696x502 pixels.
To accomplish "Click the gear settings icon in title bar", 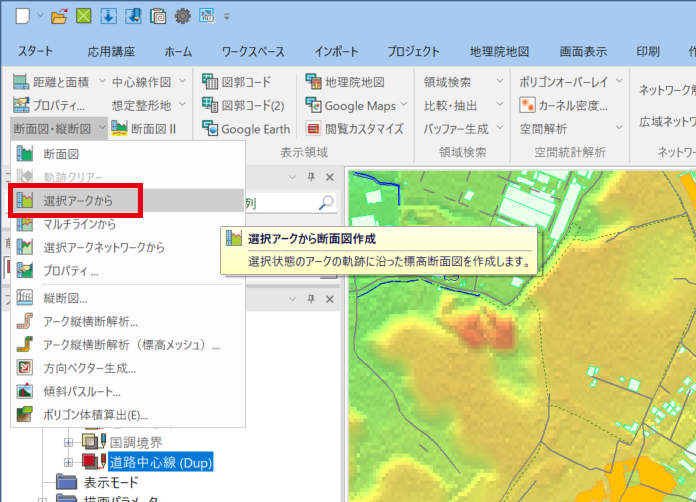I will [182, 15].
